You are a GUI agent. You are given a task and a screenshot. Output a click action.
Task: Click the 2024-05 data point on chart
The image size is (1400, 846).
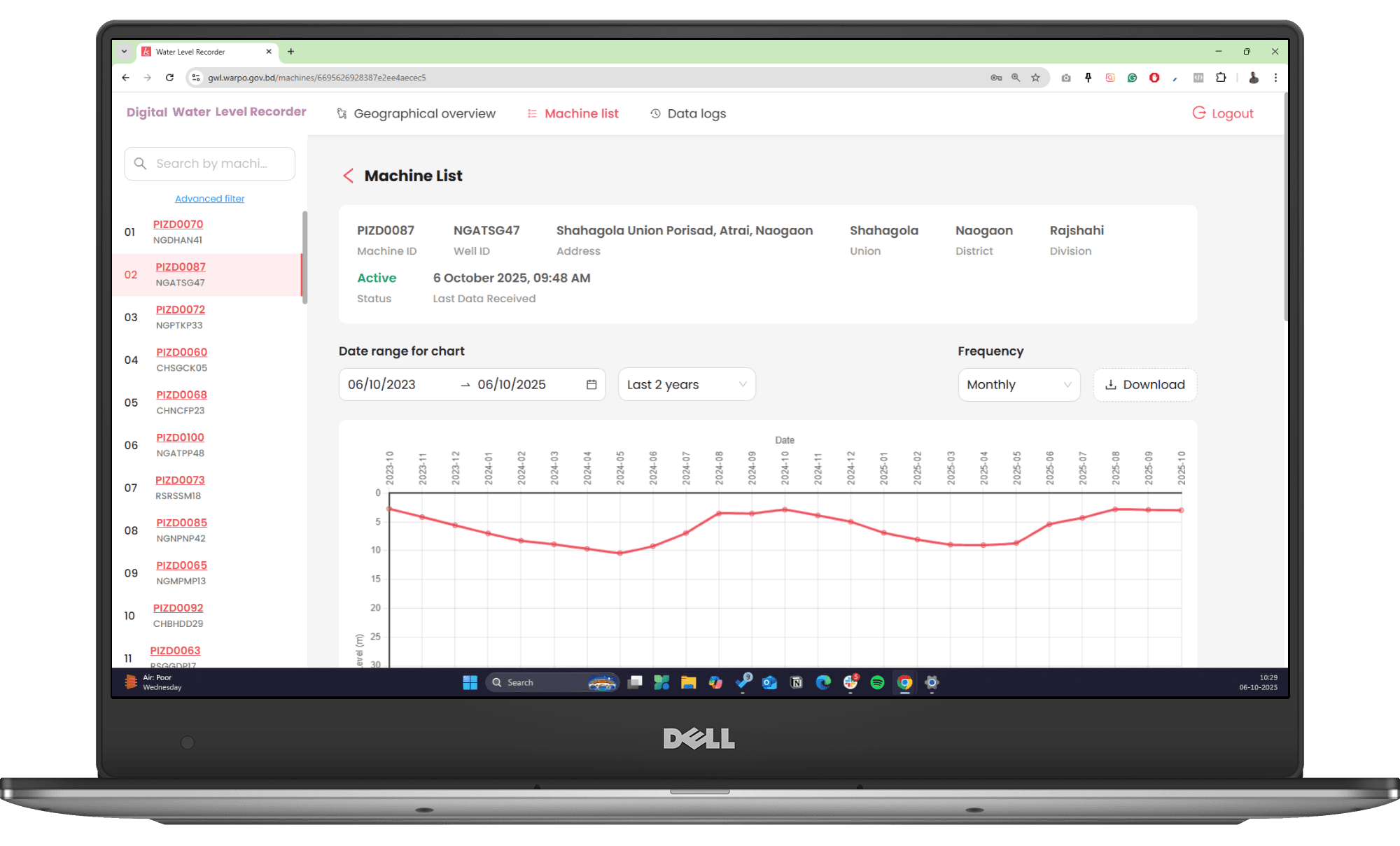619,553
